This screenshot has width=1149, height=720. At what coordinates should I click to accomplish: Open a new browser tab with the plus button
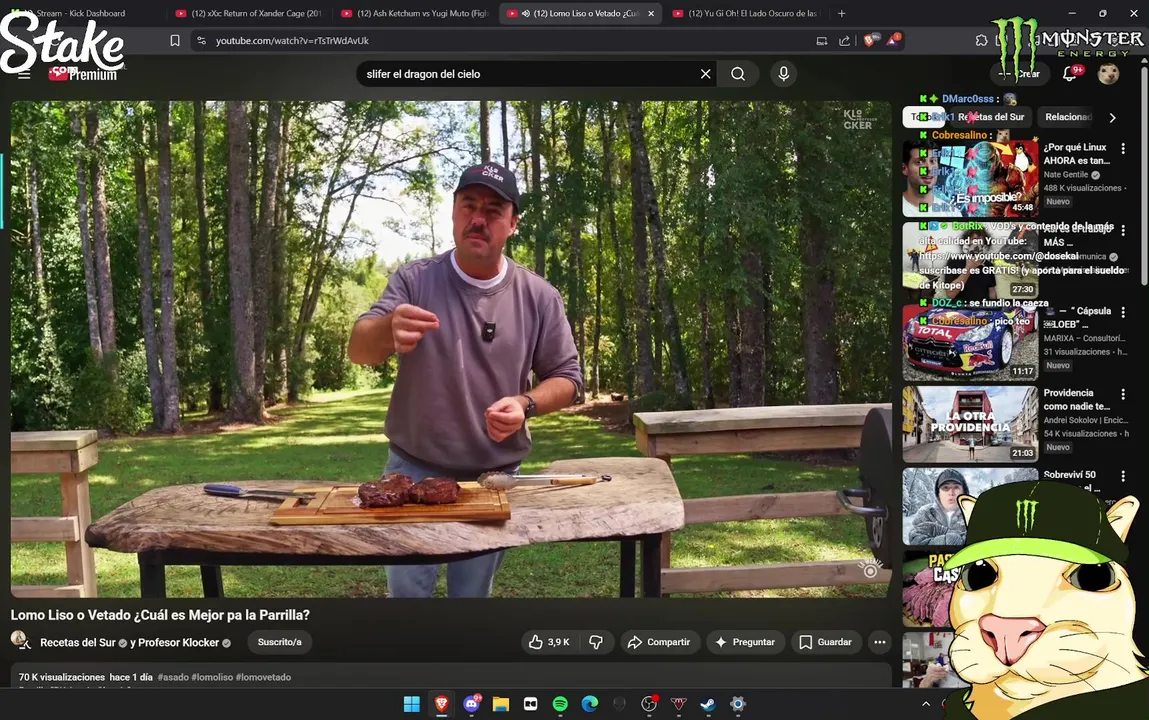pyautogui.click(x=841, y=13)
